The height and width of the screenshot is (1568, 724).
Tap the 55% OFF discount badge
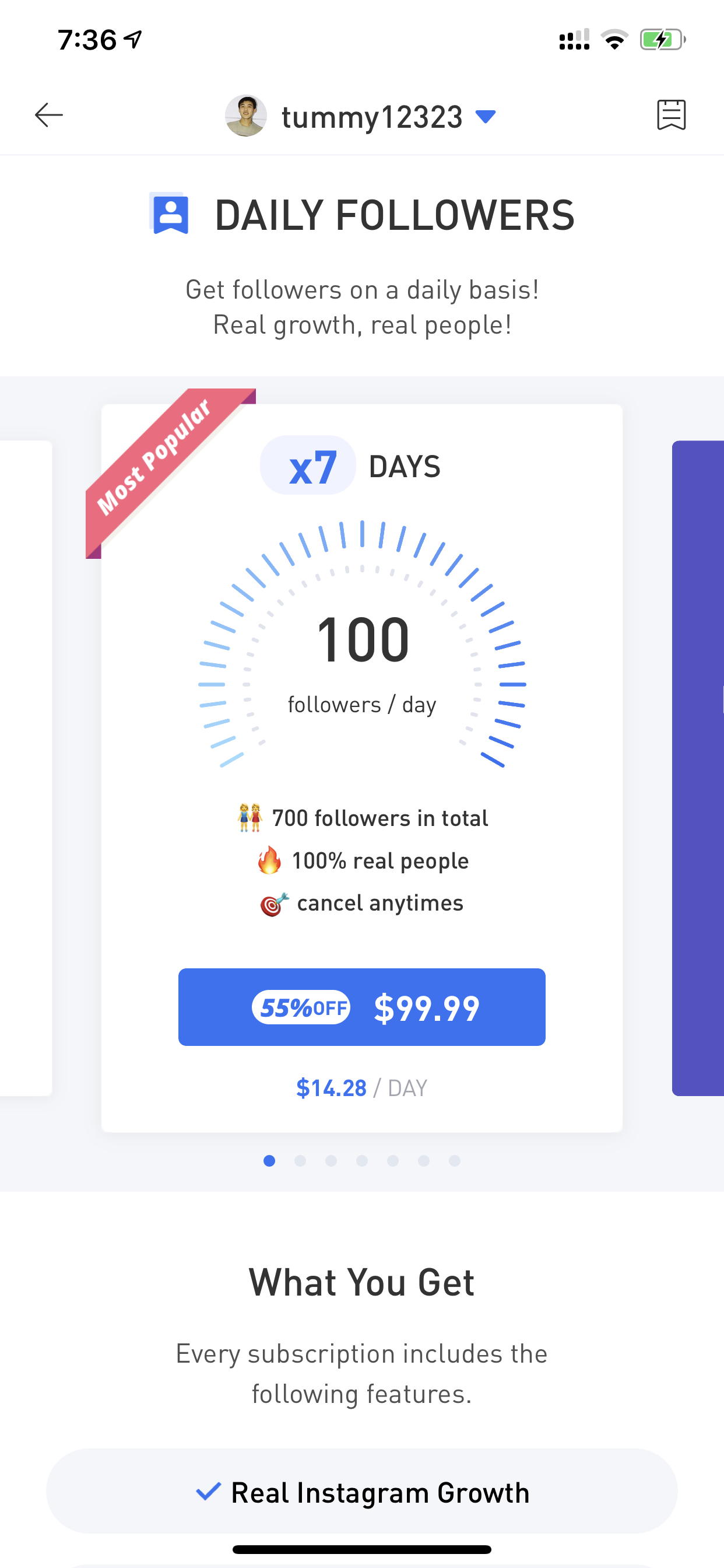click(301, 1008)
